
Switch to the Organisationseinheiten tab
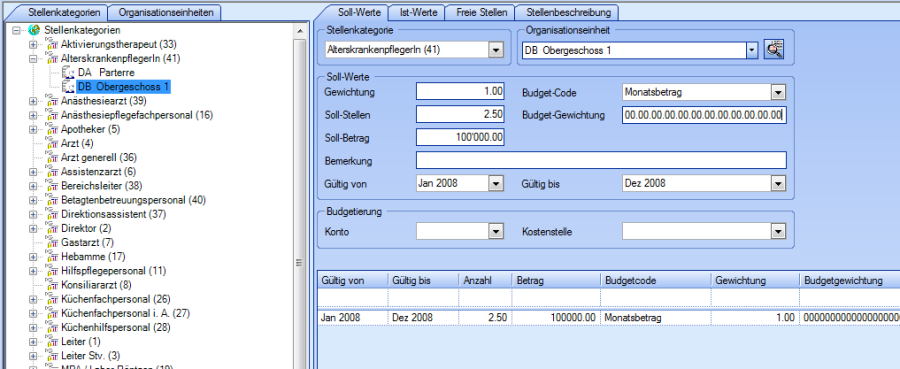tap(166, 13)
